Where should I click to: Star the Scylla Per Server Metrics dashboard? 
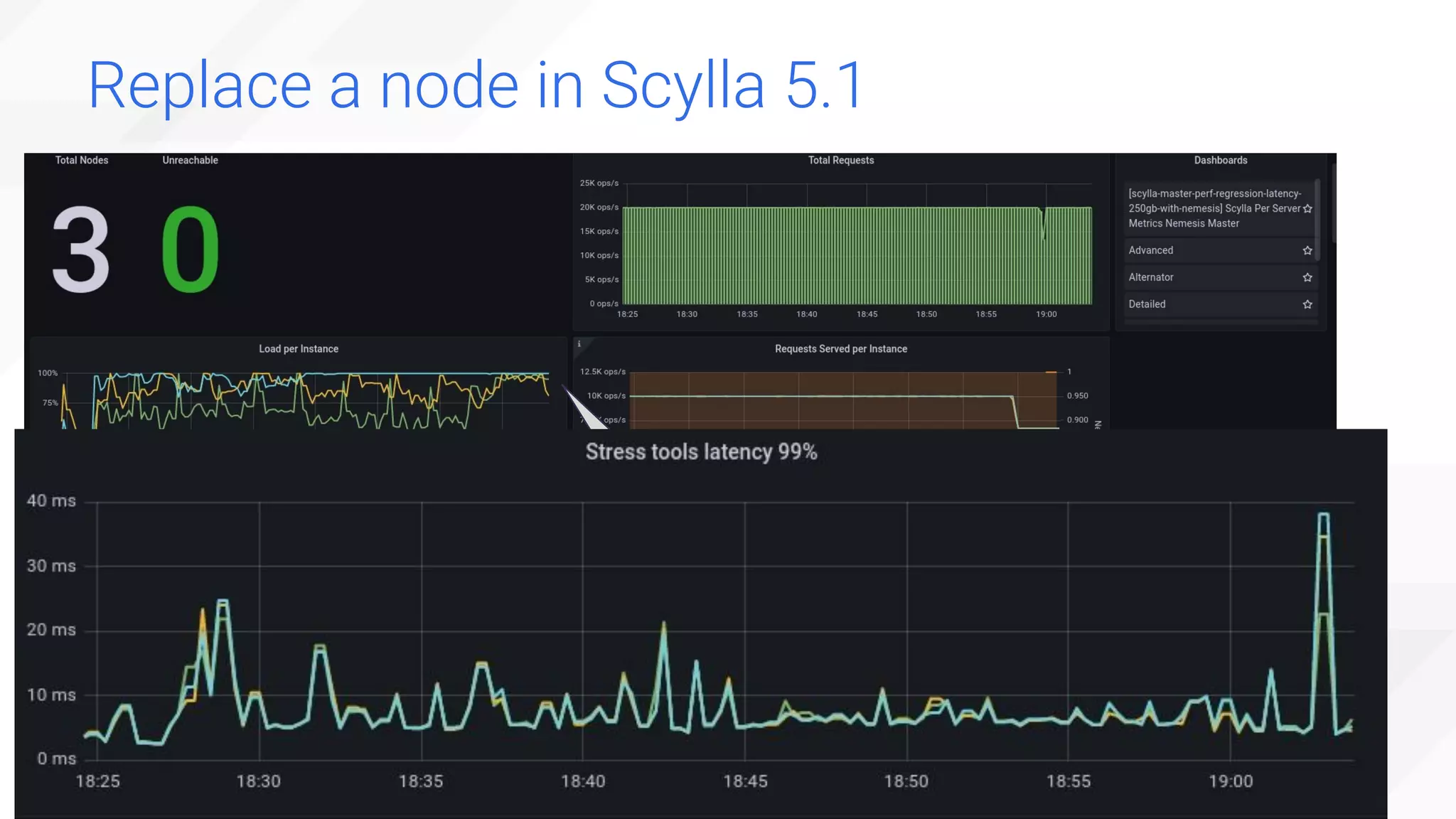pos(1307,208)
